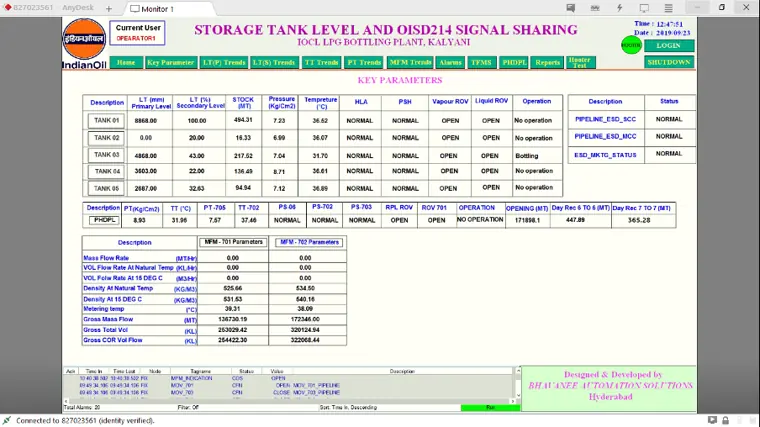
Task: Click the lock icon in status bar
Action: 726,420
